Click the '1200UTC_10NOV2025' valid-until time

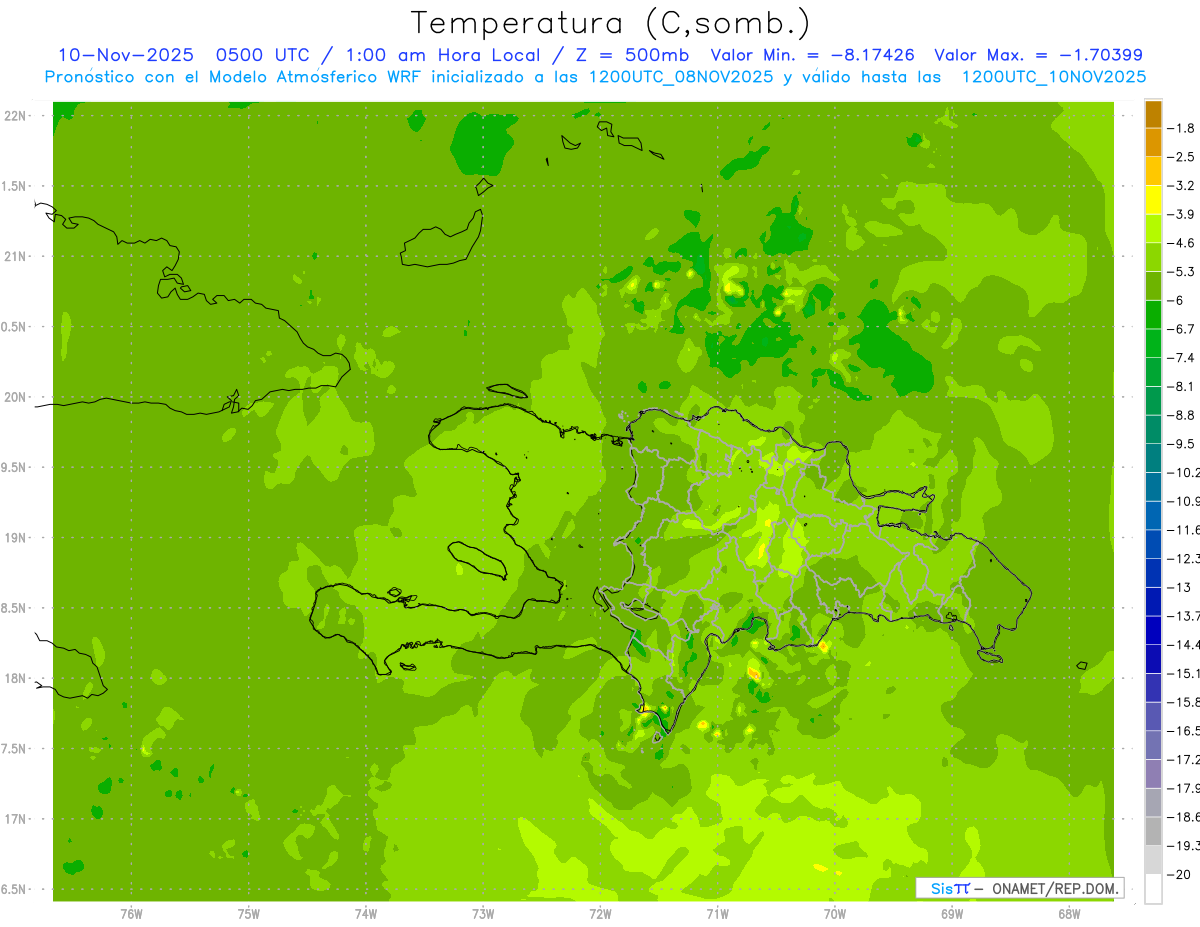point(1053,77)
